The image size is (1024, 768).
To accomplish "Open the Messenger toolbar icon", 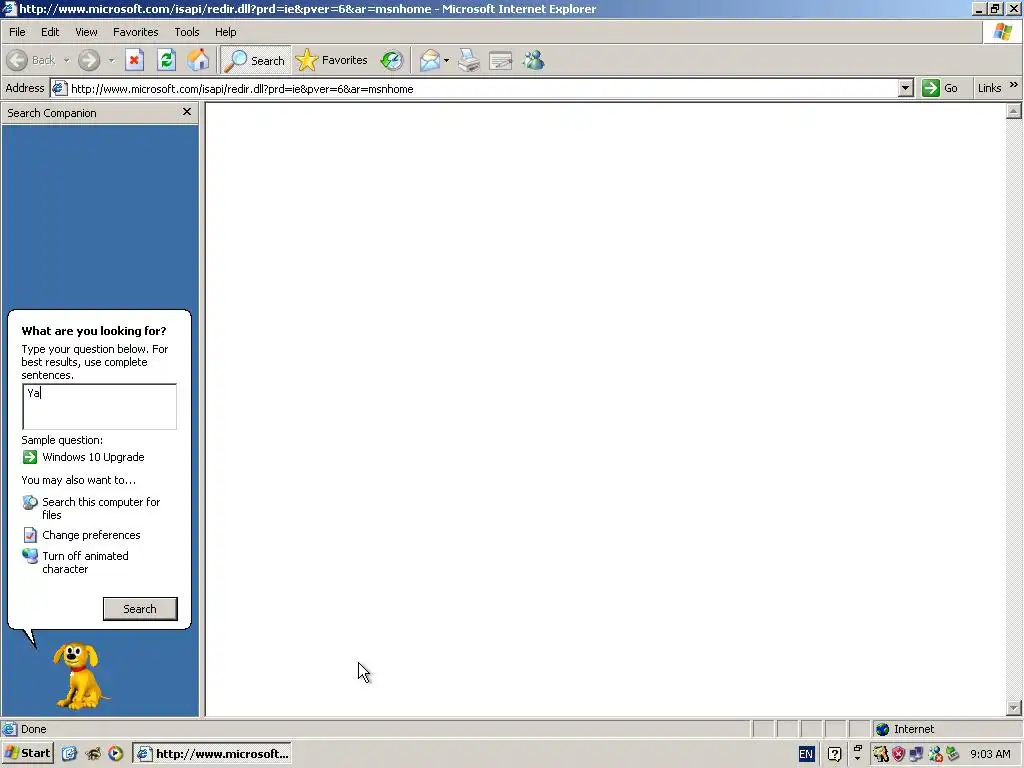I will 534,61.
